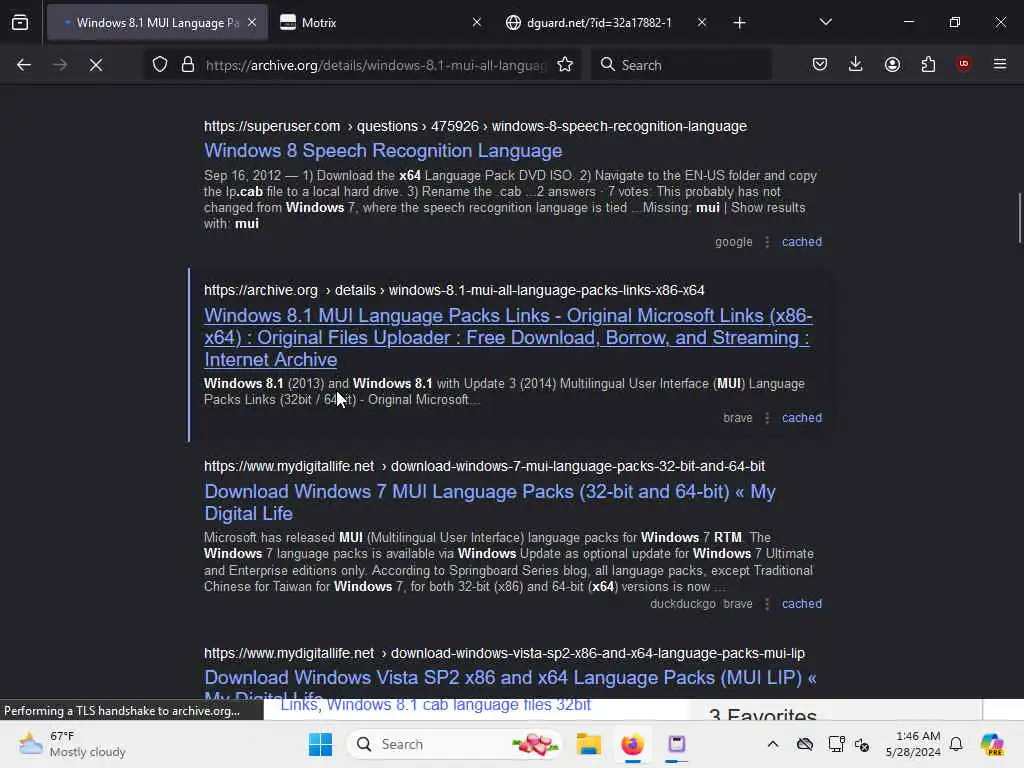The image size is (1024, 768).
Task: Open cached copy of archive.org result
Action: click(802, 418)
